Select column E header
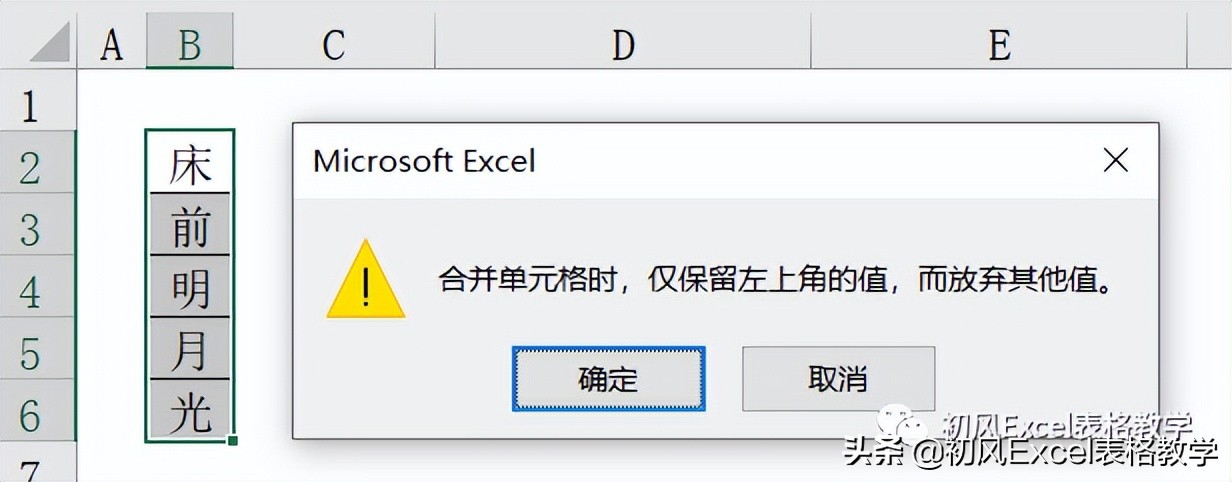1232x482 pixels. (x=999, y=45)
